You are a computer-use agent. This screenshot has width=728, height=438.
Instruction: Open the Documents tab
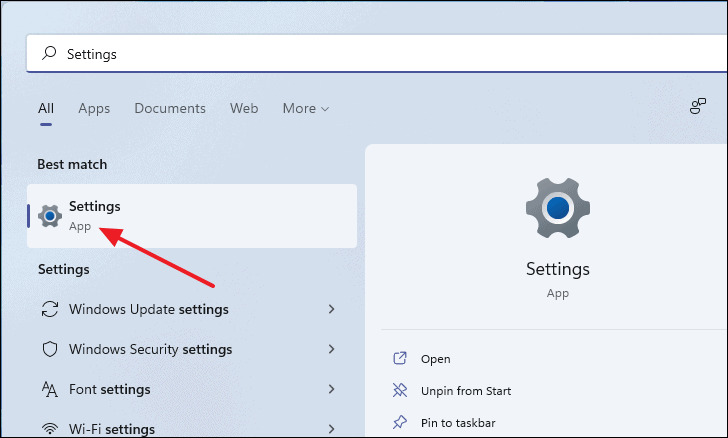click(x=170, y=108)
